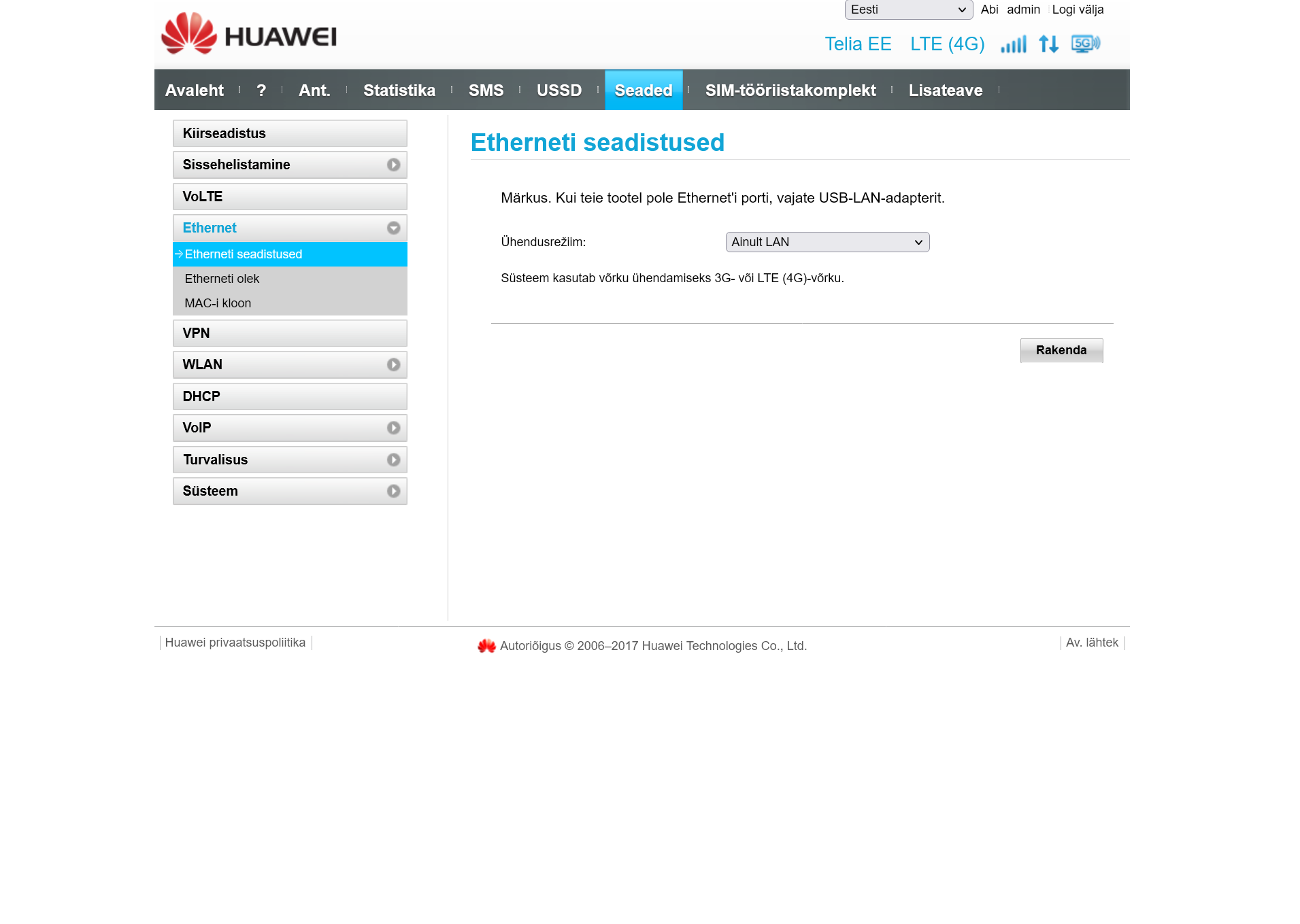Expand Sissehelistamine with its arrow icon
This screenshot has width=1300, height=924.
click(393, 165)
